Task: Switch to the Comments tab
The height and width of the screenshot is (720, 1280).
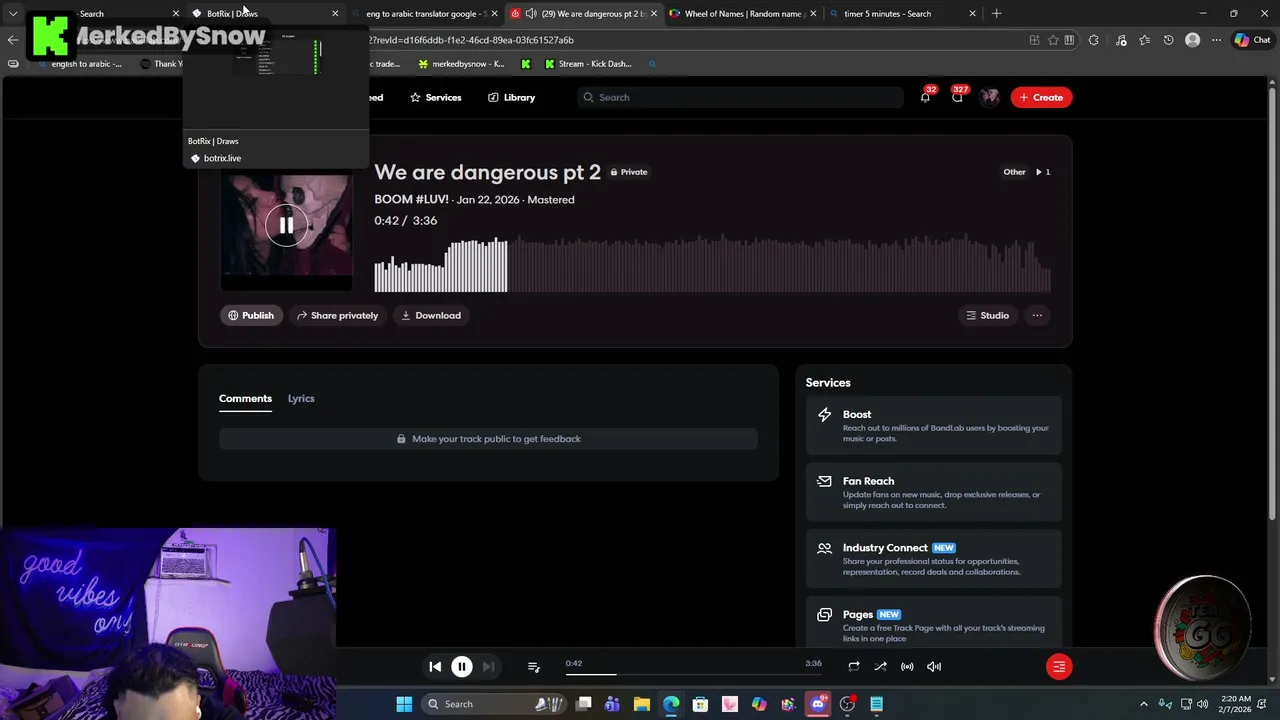Action: click(x=245, y=398)
